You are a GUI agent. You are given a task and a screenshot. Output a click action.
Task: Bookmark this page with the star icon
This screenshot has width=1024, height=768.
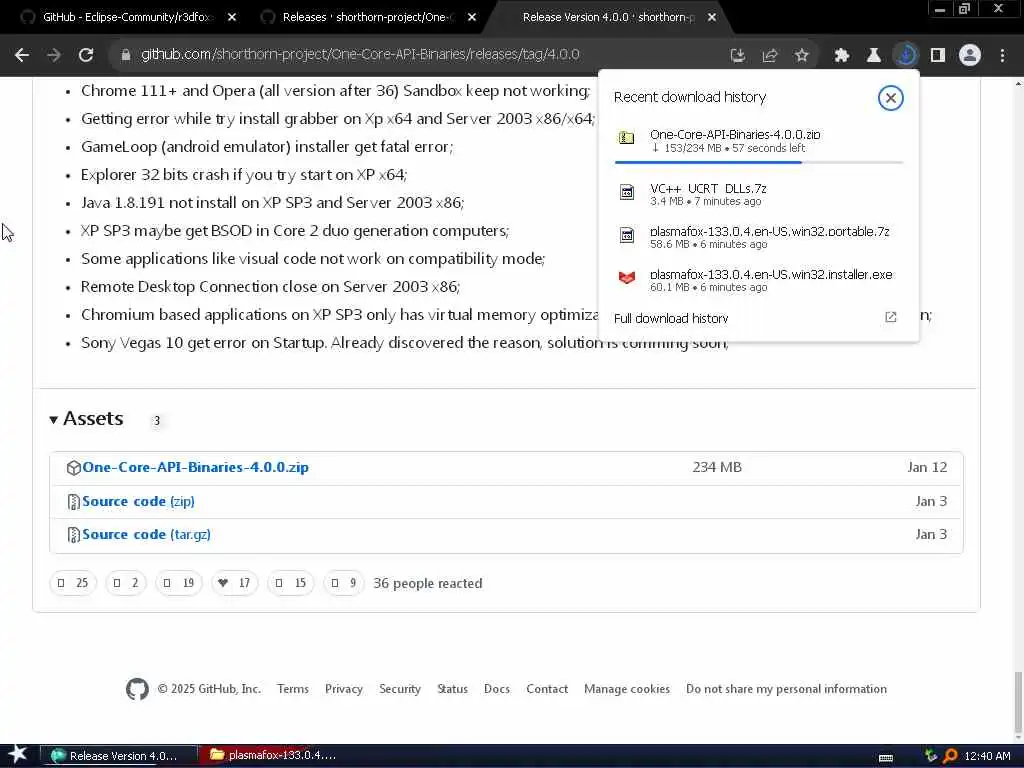point(802,56)
